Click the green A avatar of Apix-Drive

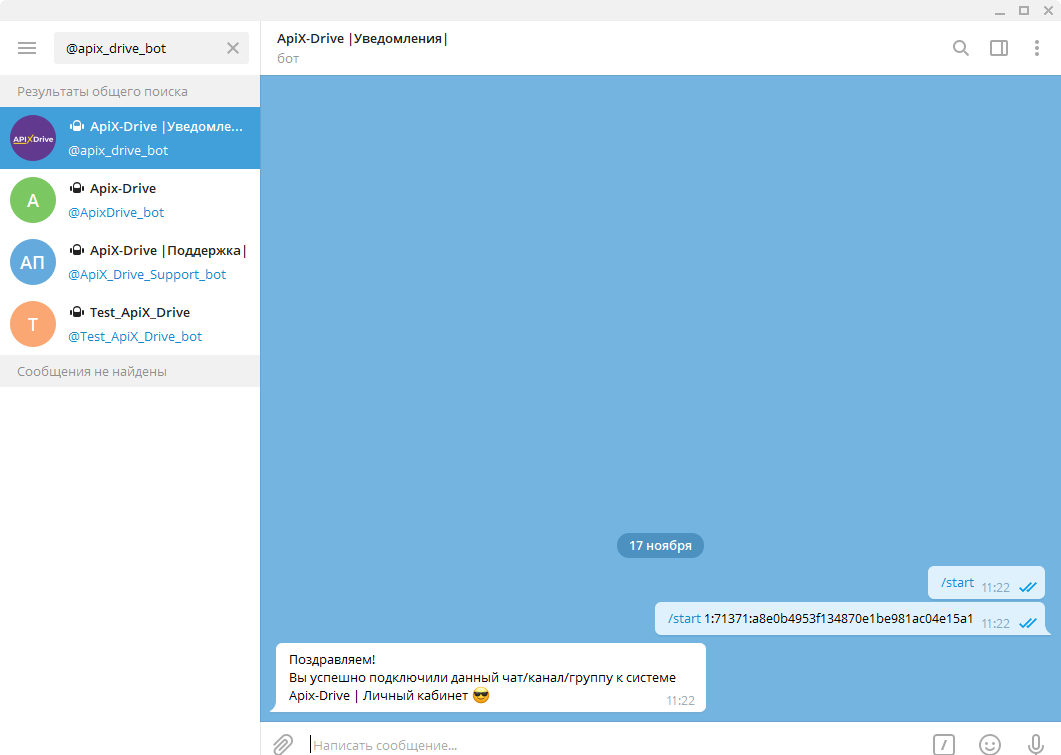(x=33, y=200)
